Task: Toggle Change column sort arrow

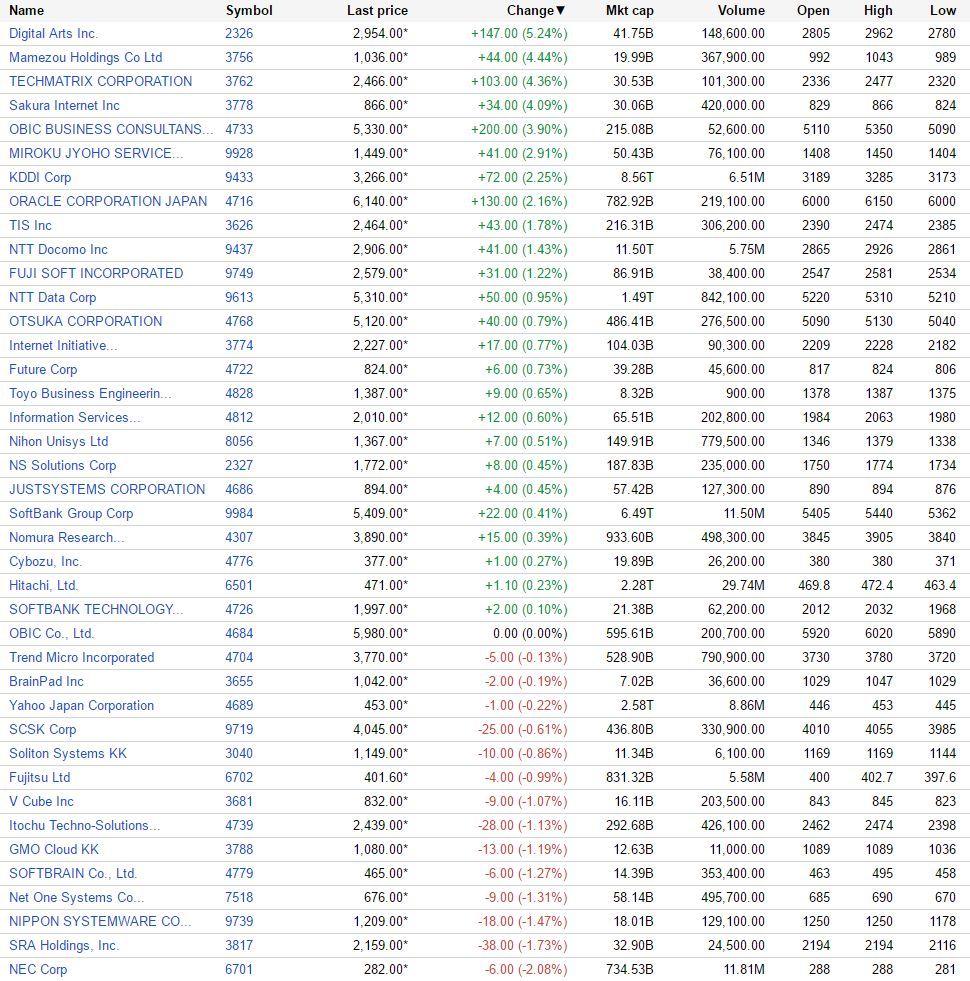Action: click(561, 10)
